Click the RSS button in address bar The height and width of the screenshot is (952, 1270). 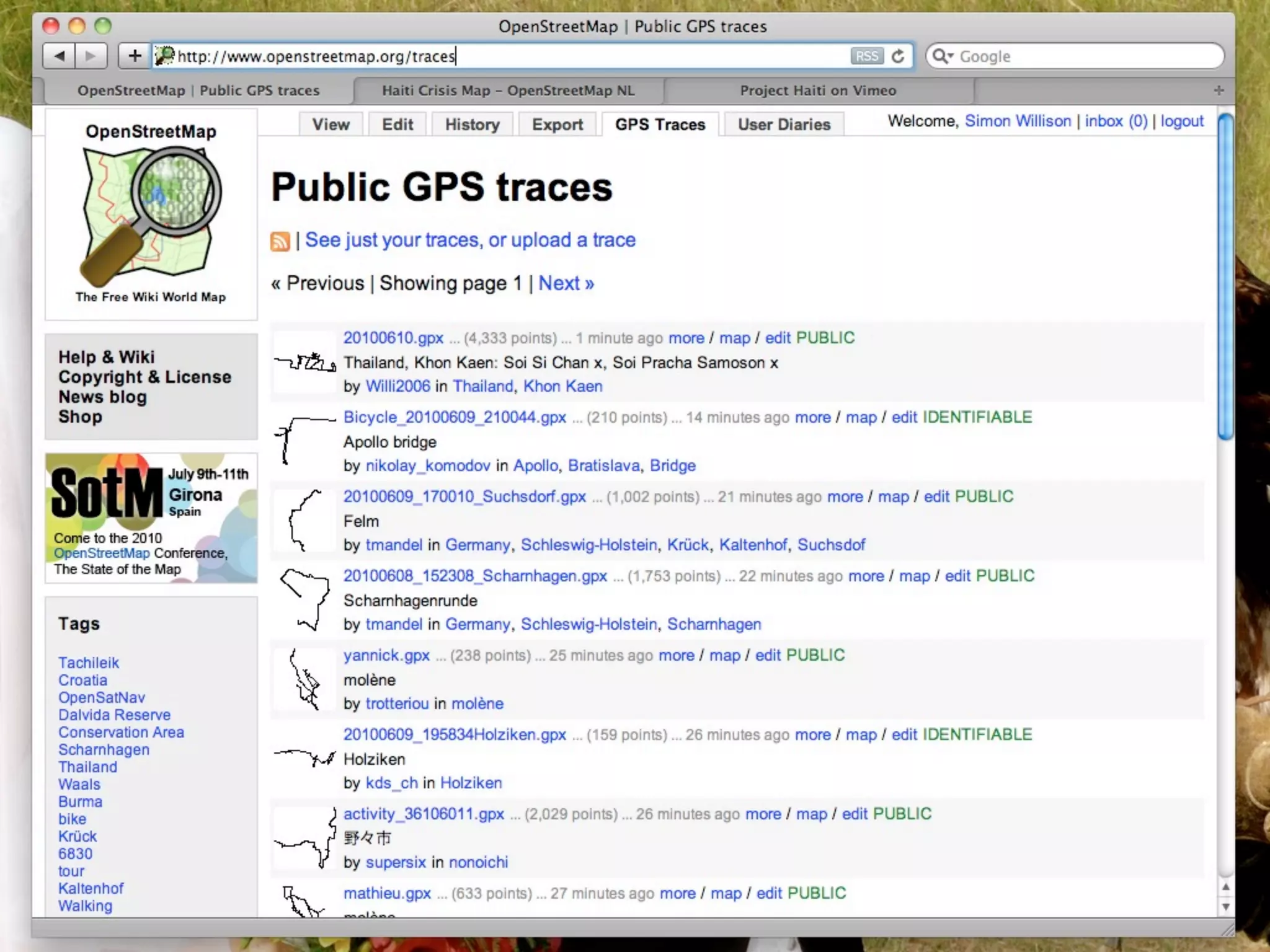pos(866,56)
